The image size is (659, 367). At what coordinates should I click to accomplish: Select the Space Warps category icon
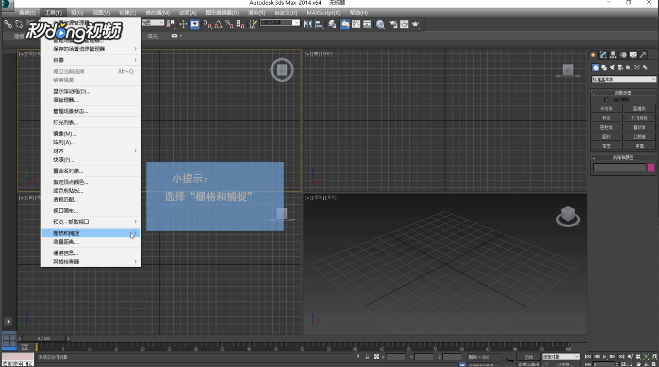click(x=637, y=67)
